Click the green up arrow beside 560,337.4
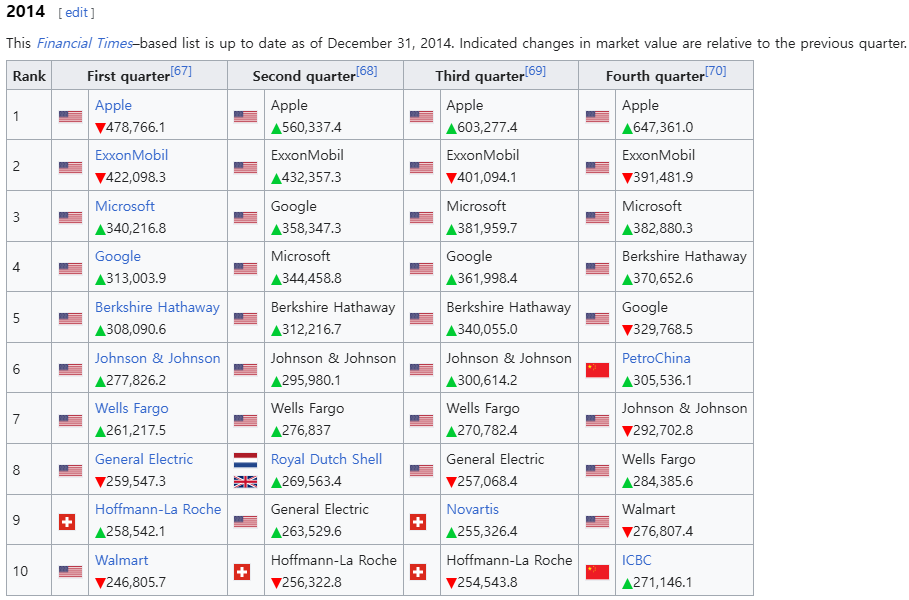 276,128
